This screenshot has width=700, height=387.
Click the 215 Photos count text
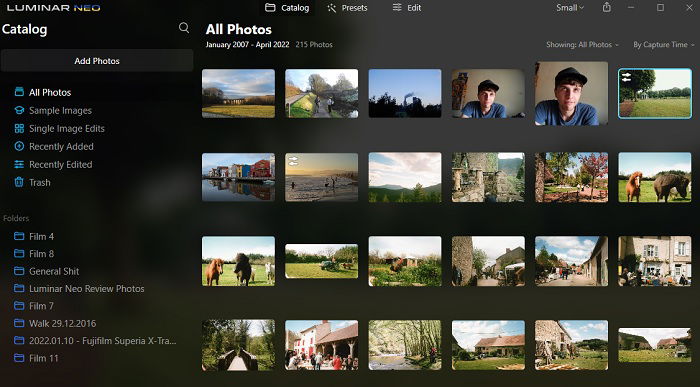pos(314,45)
